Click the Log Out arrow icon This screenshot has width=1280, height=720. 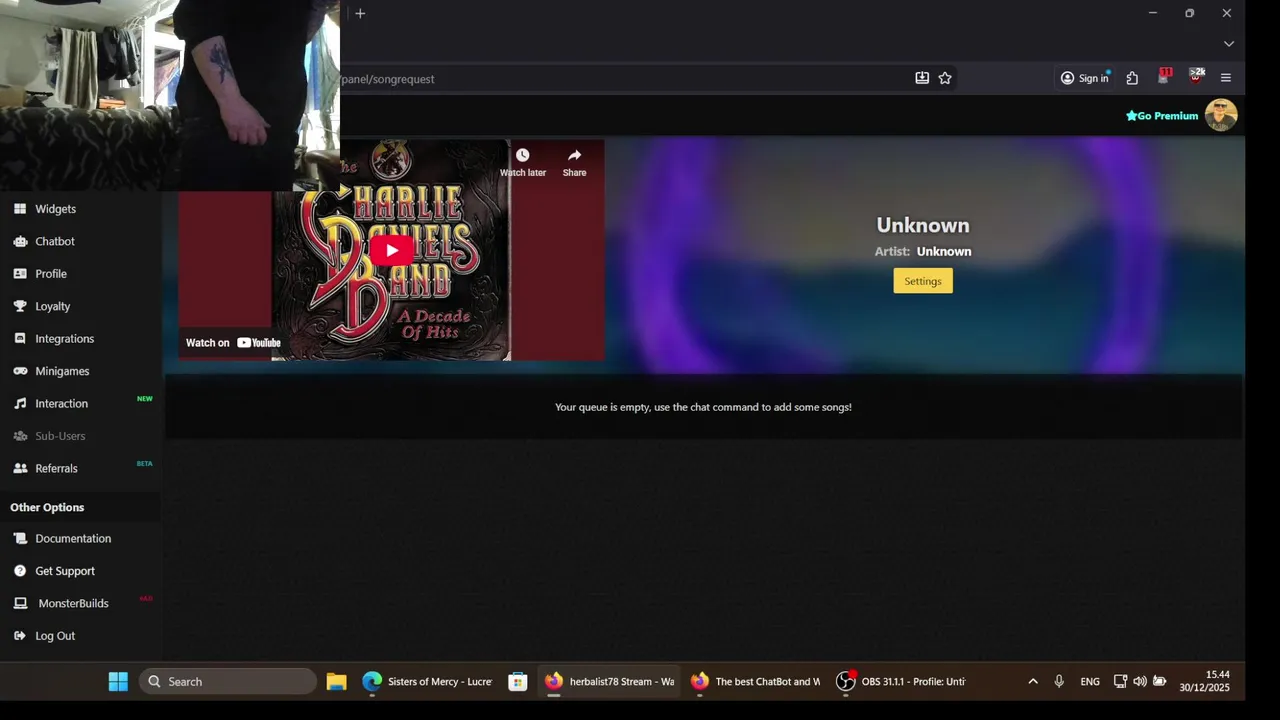tap(20, 636)
